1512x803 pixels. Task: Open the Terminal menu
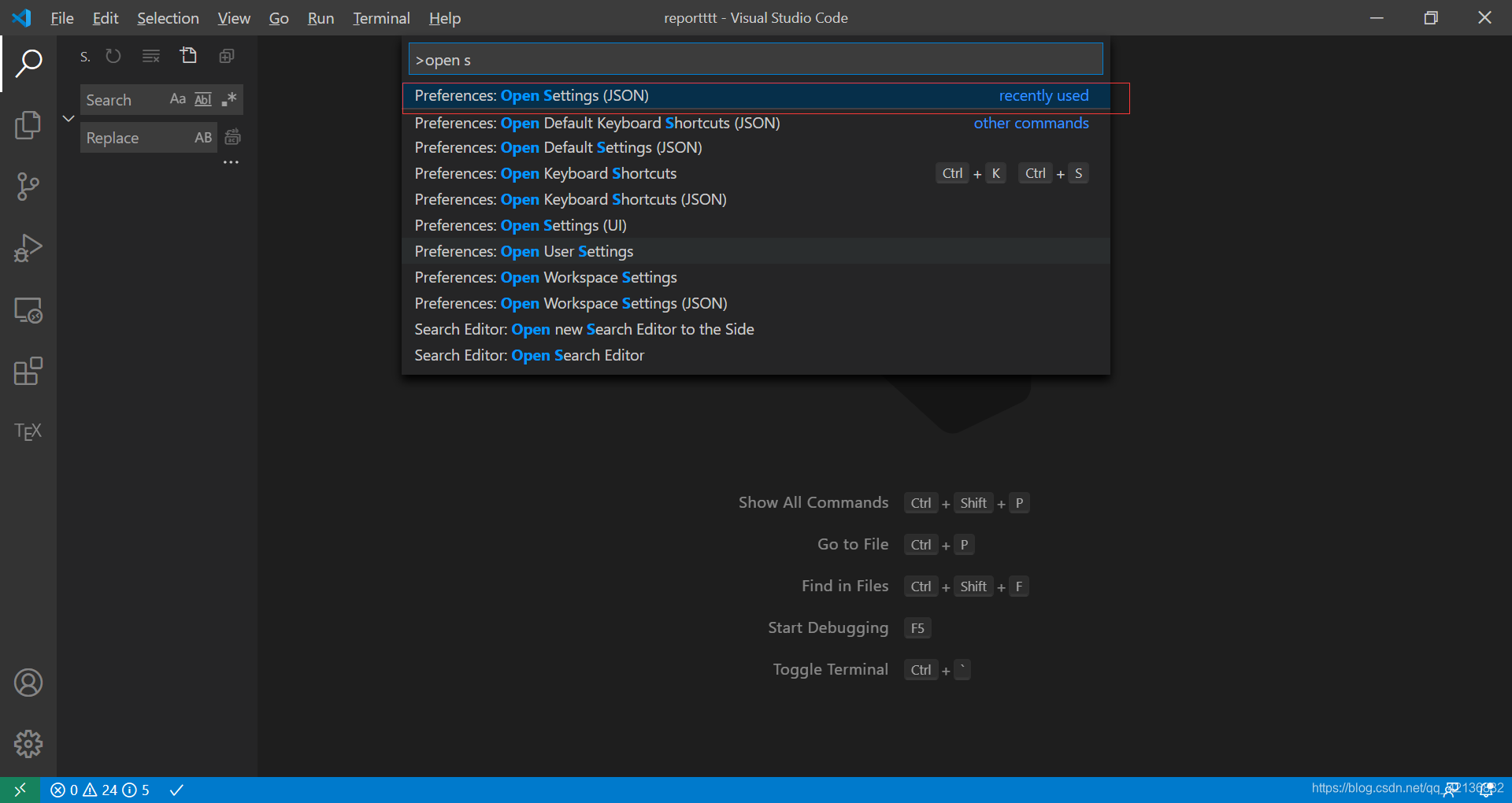point(381,18)
